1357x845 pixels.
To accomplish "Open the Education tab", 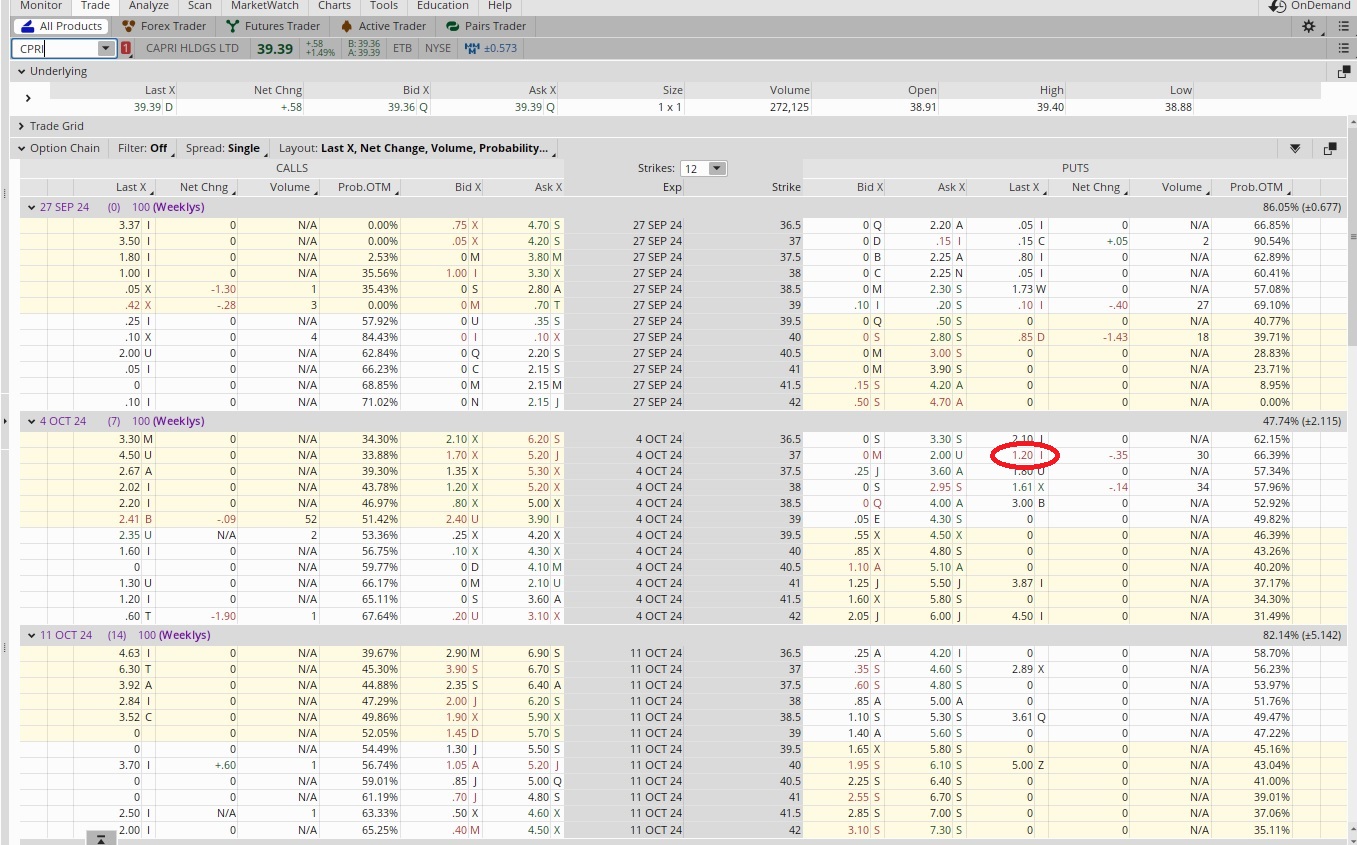I will tap(443, 6).
